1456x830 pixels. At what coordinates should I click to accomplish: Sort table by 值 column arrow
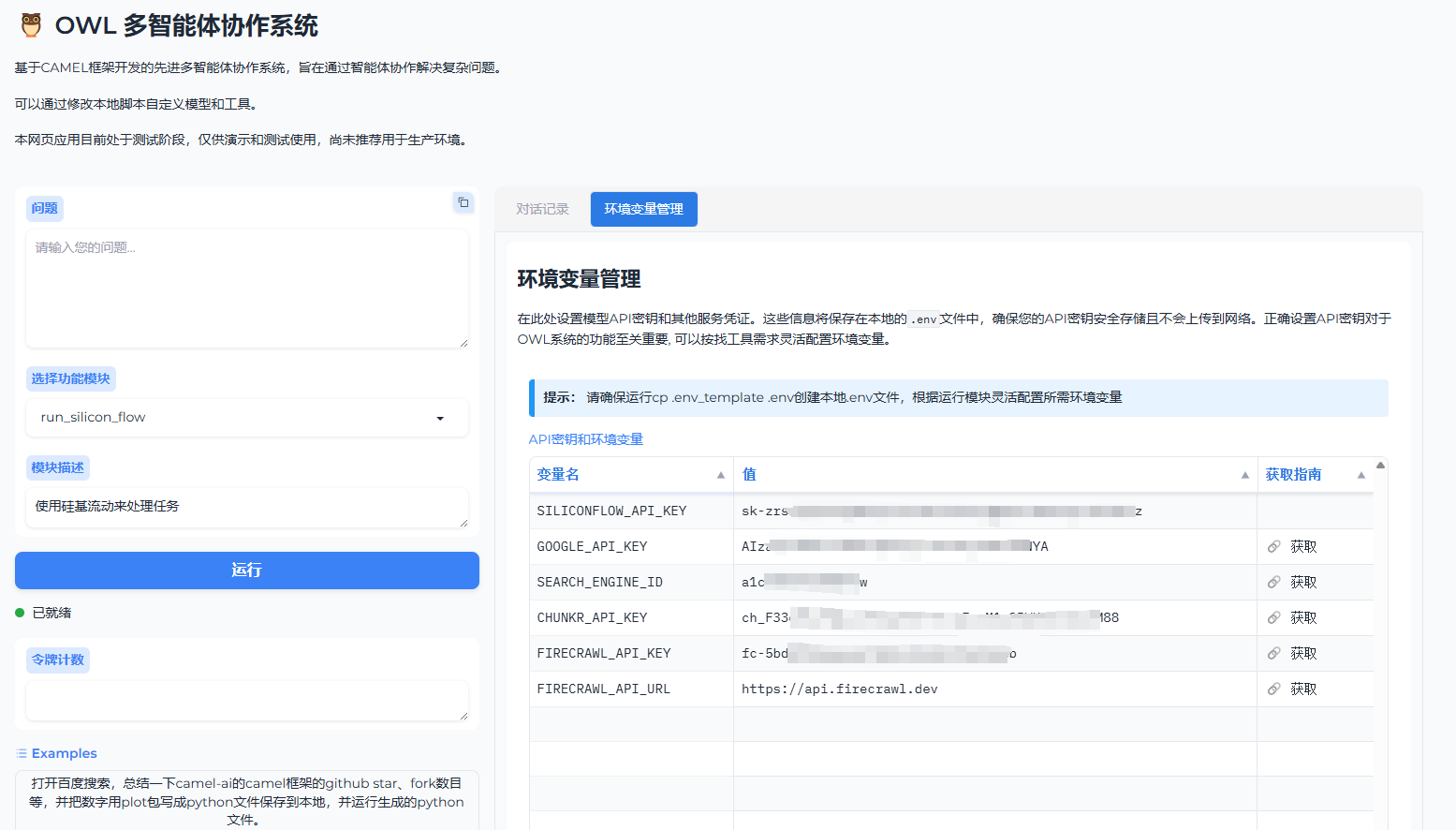(1244, 475)
